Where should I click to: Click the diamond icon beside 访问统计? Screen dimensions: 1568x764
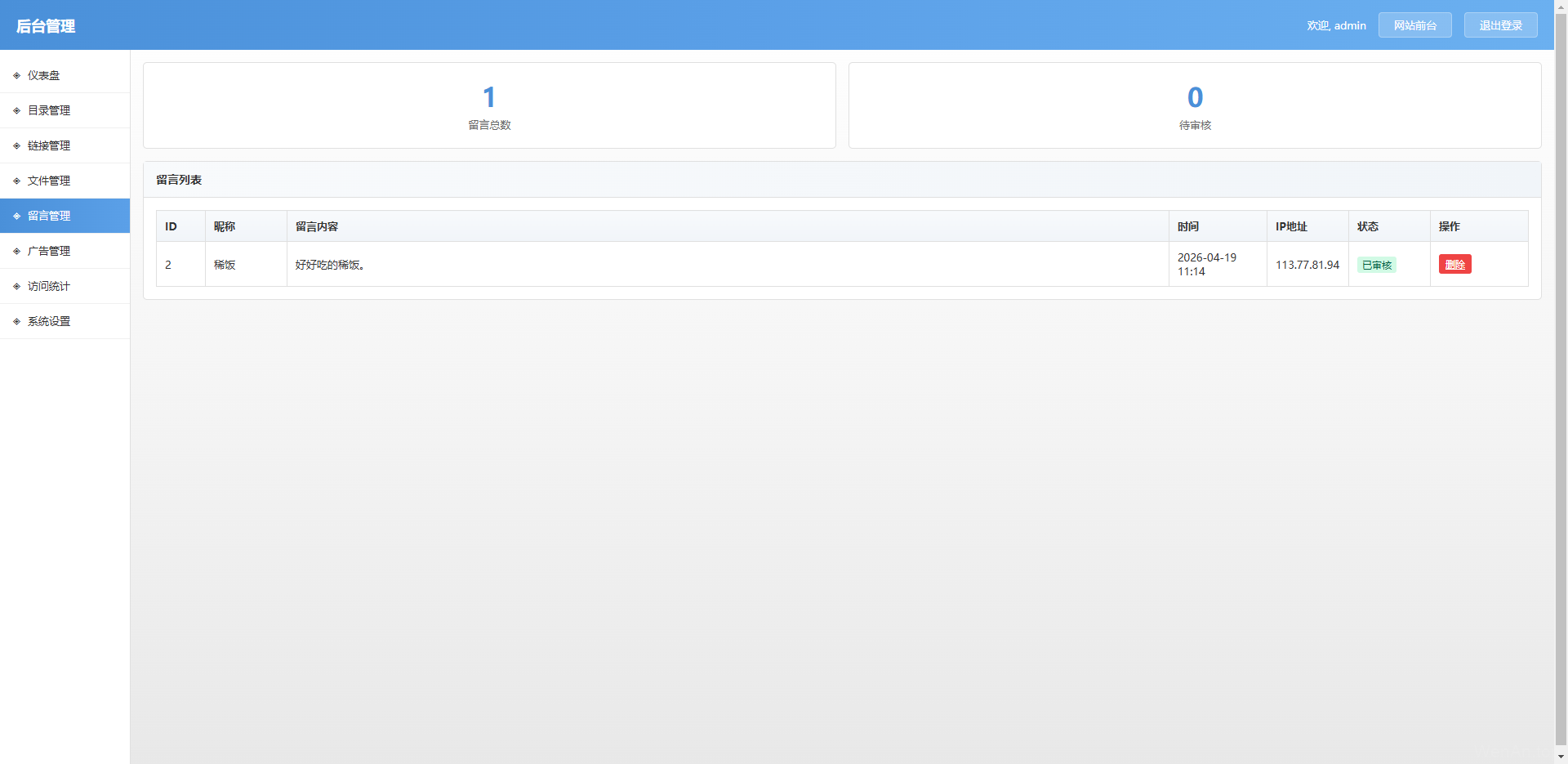(x=16, y=286)
